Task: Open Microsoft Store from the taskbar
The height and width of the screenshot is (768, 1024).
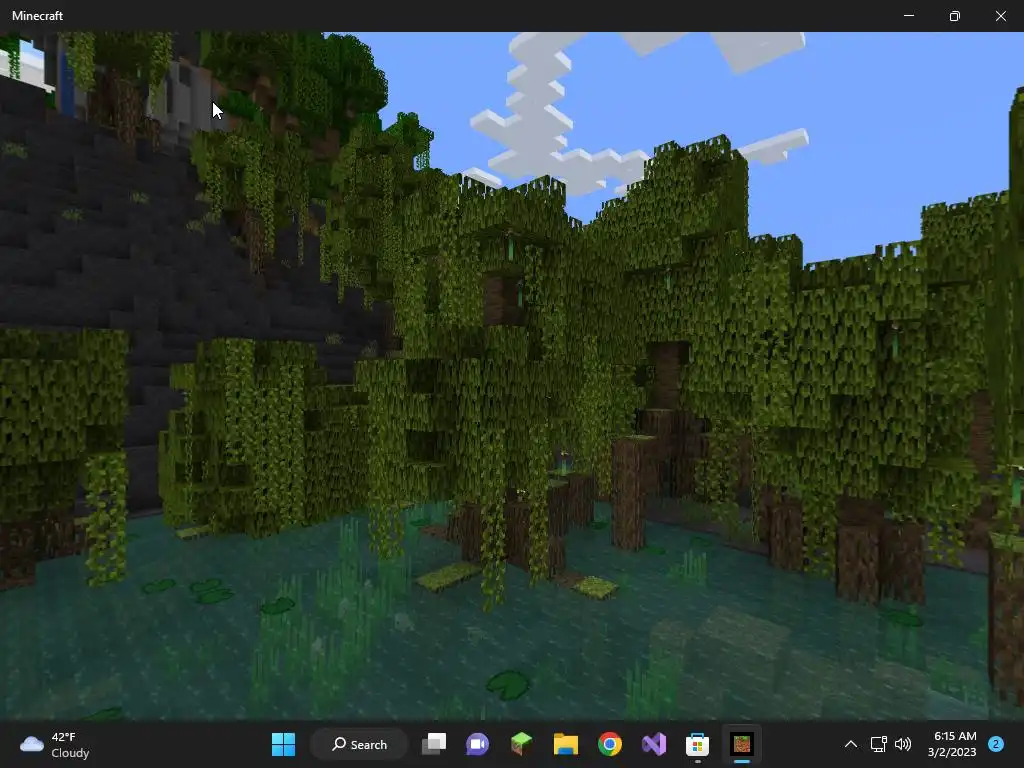Action: click(x=697, y=744)
